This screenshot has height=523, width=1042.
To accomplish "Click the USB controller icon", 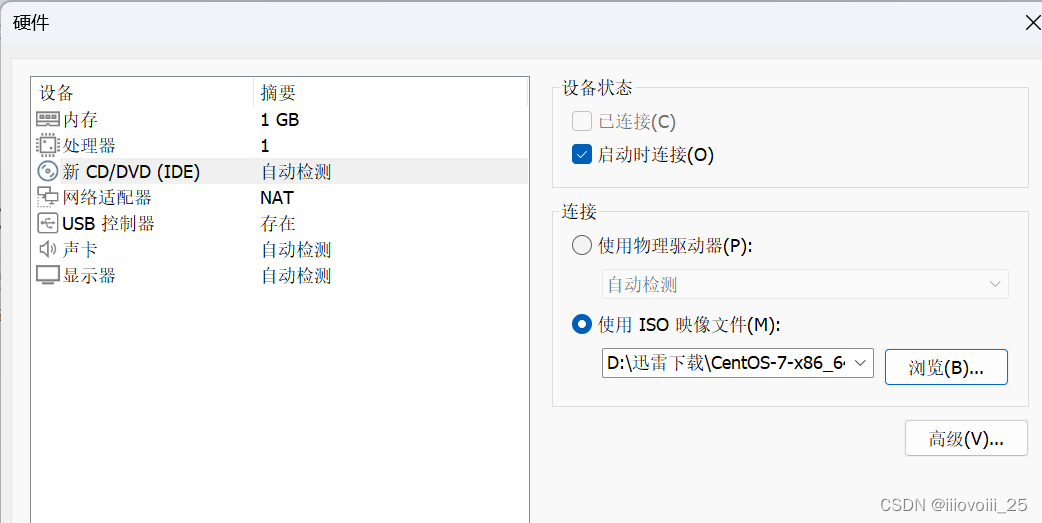I will tap(48, 223).
